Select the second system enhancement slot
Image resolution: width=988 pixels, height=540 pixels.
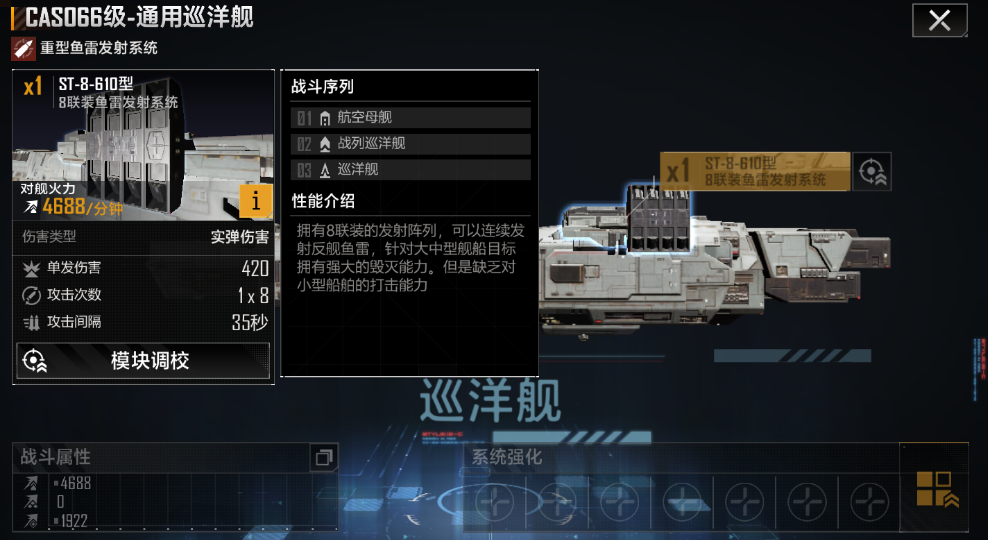[x=557, y=503]
